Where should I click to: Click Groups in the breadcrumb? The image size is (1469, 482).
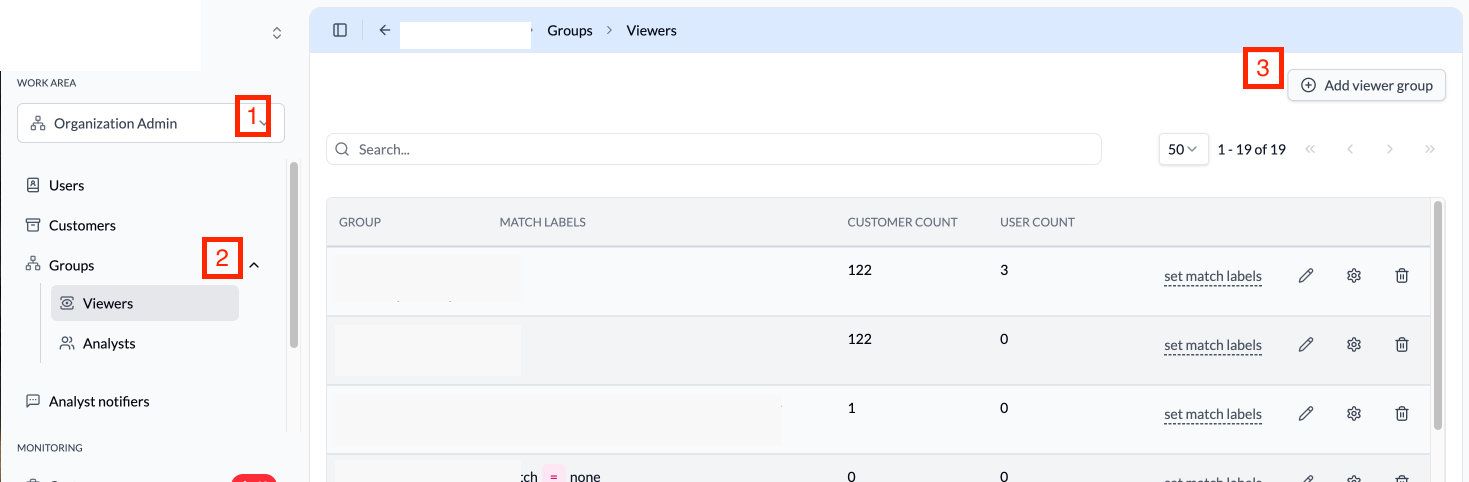coord(570,31)
